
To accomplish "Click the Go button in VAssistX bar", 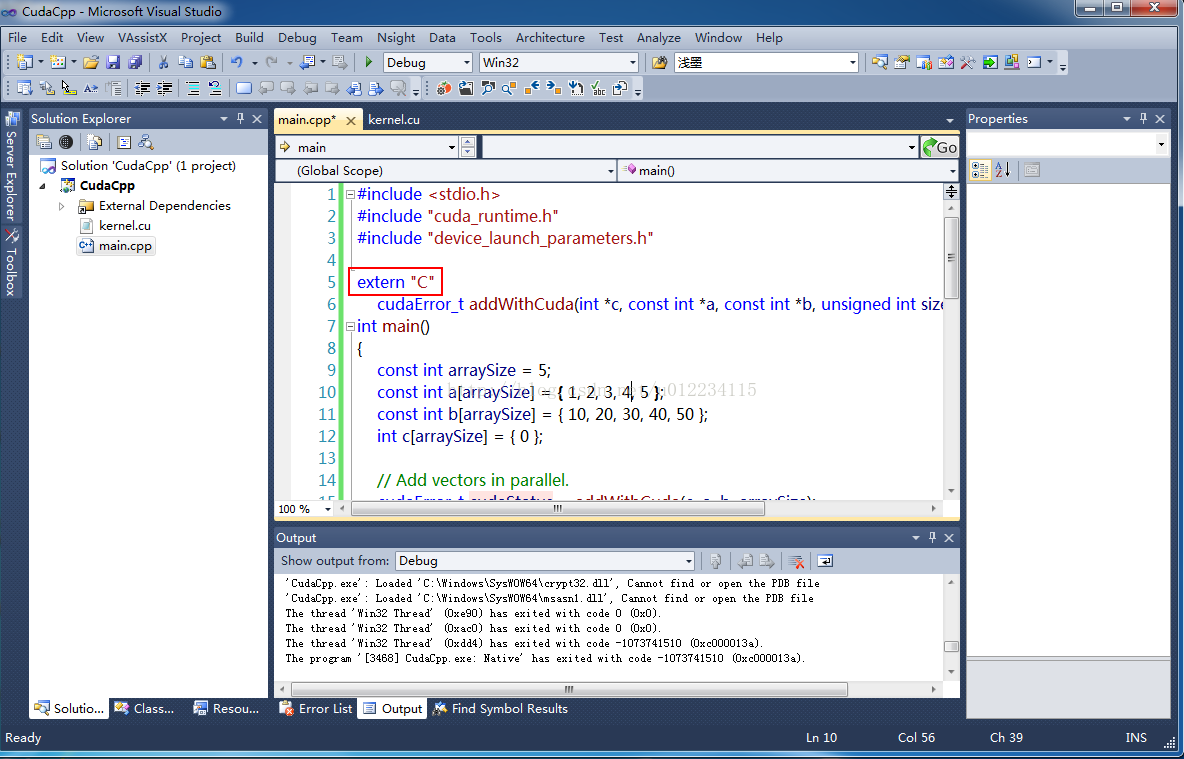I will (939, 147).
